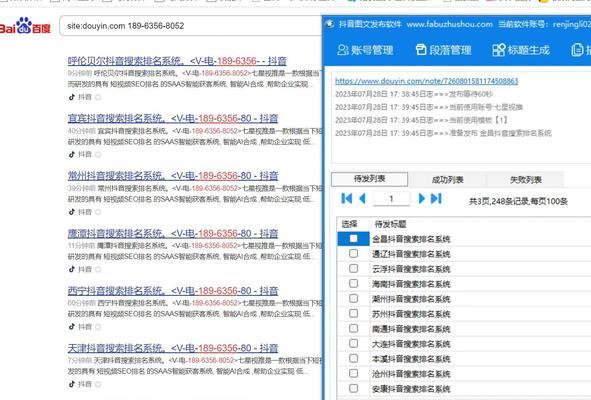Click Douyin source icon under 西宁 result
This screenshot has width=591, height=400.
[72, 326]
